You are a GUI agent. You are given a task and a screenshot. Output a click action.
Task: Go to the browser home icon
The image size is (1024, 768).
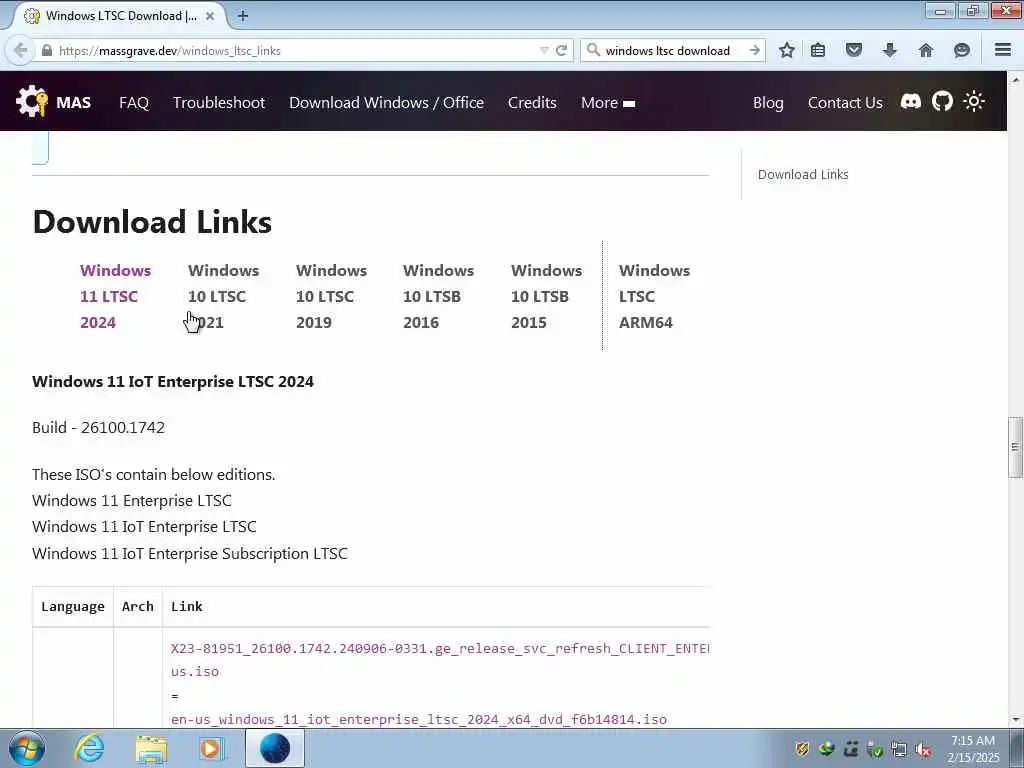point(926,50)
